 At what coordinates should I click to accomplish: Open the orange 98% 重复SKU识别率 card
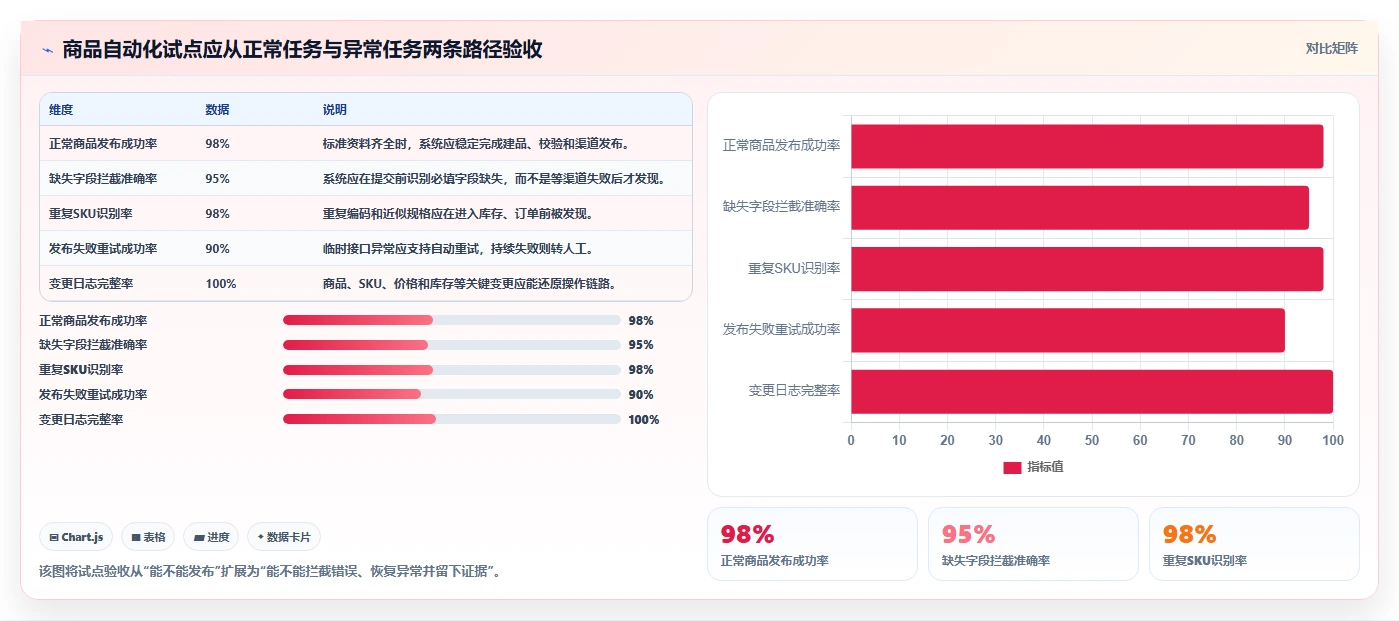tap(1254, 544)
